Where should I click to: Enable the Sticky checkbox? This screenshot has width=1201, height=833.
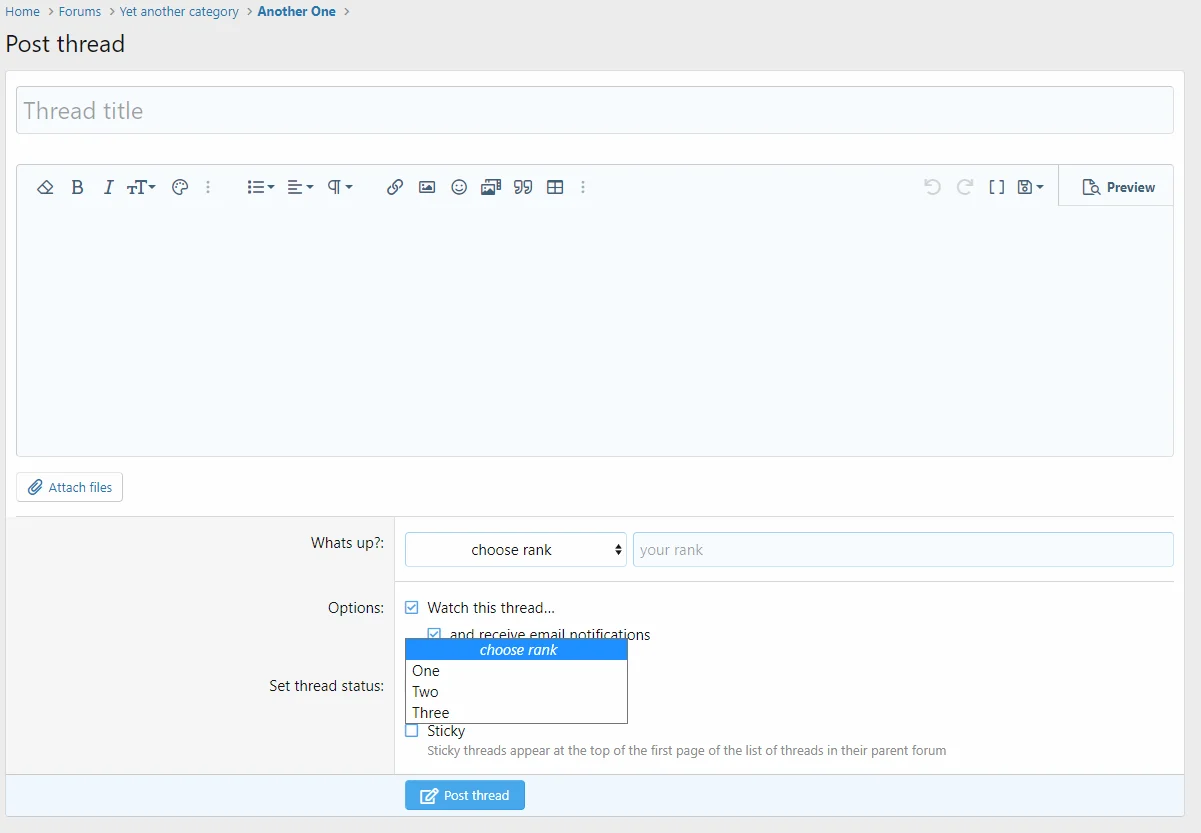(x=412, y=731)
